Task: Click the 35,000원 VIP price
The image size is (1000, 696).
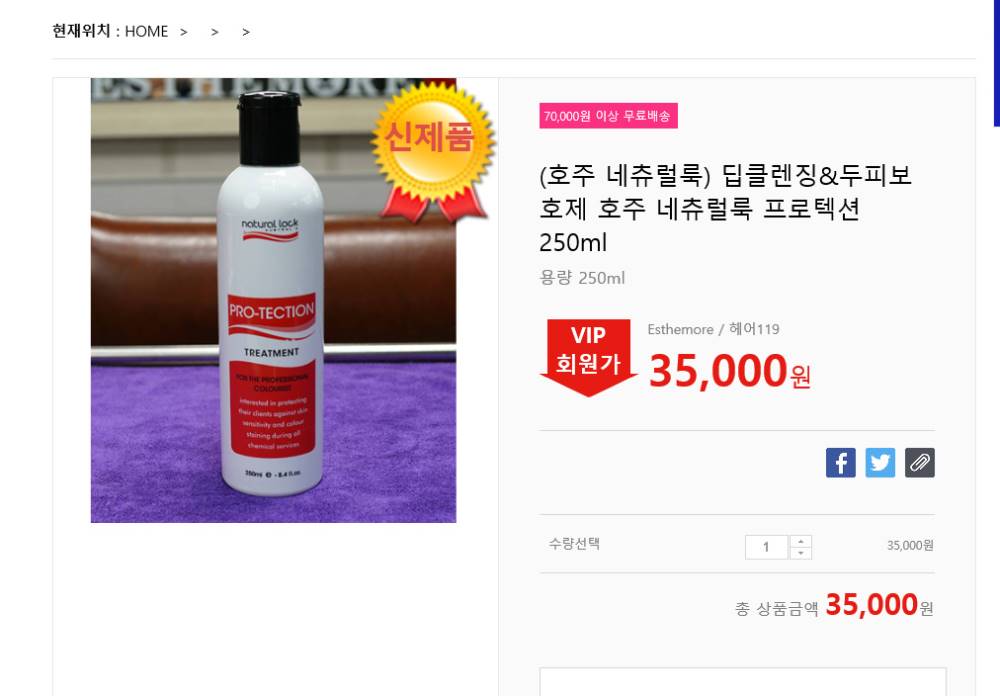Action: (730, 371)
